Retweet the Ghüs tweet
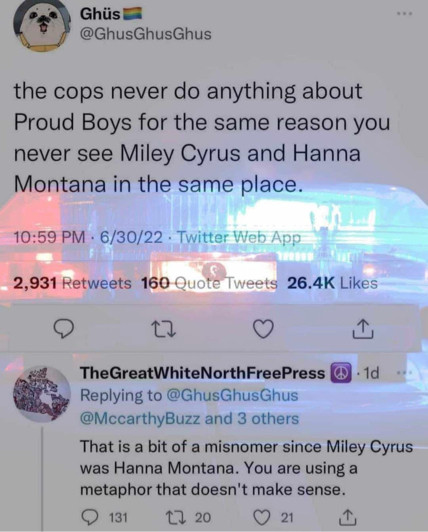428x532 pixels. (163, 329)
